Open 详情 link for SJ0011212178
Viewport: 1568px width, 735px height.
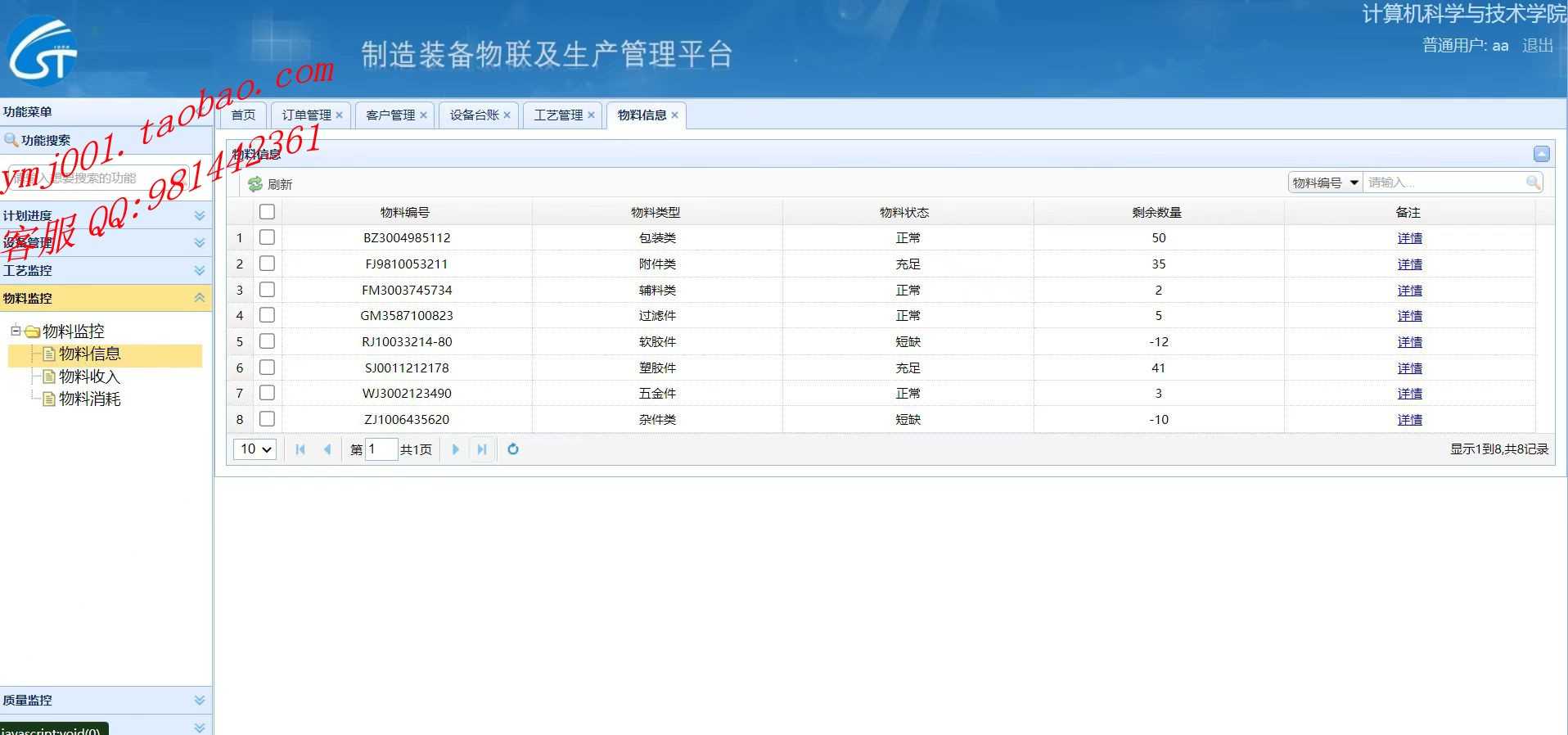[1409, 368]
